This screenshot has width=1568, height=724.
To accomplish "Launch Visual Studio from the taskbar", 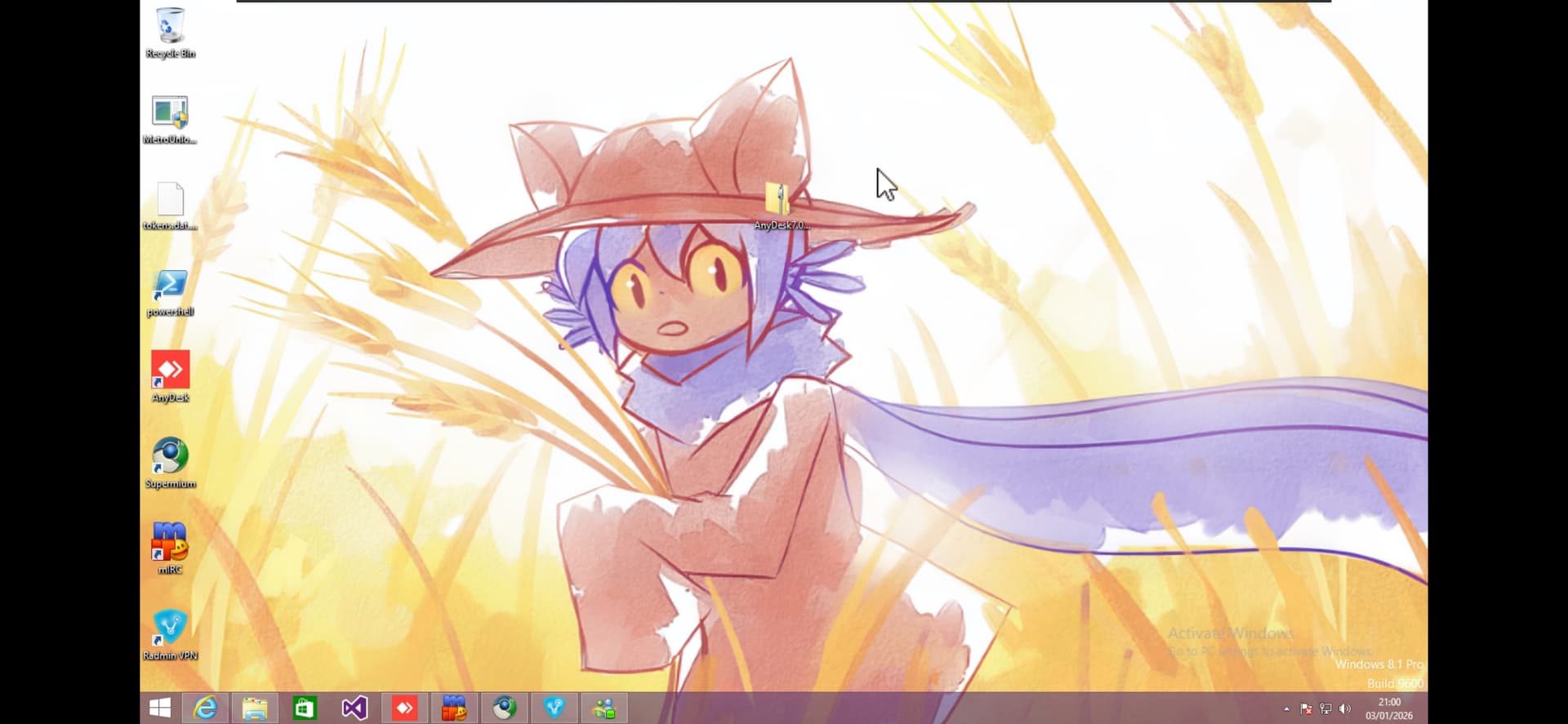I will coord(354,708).
